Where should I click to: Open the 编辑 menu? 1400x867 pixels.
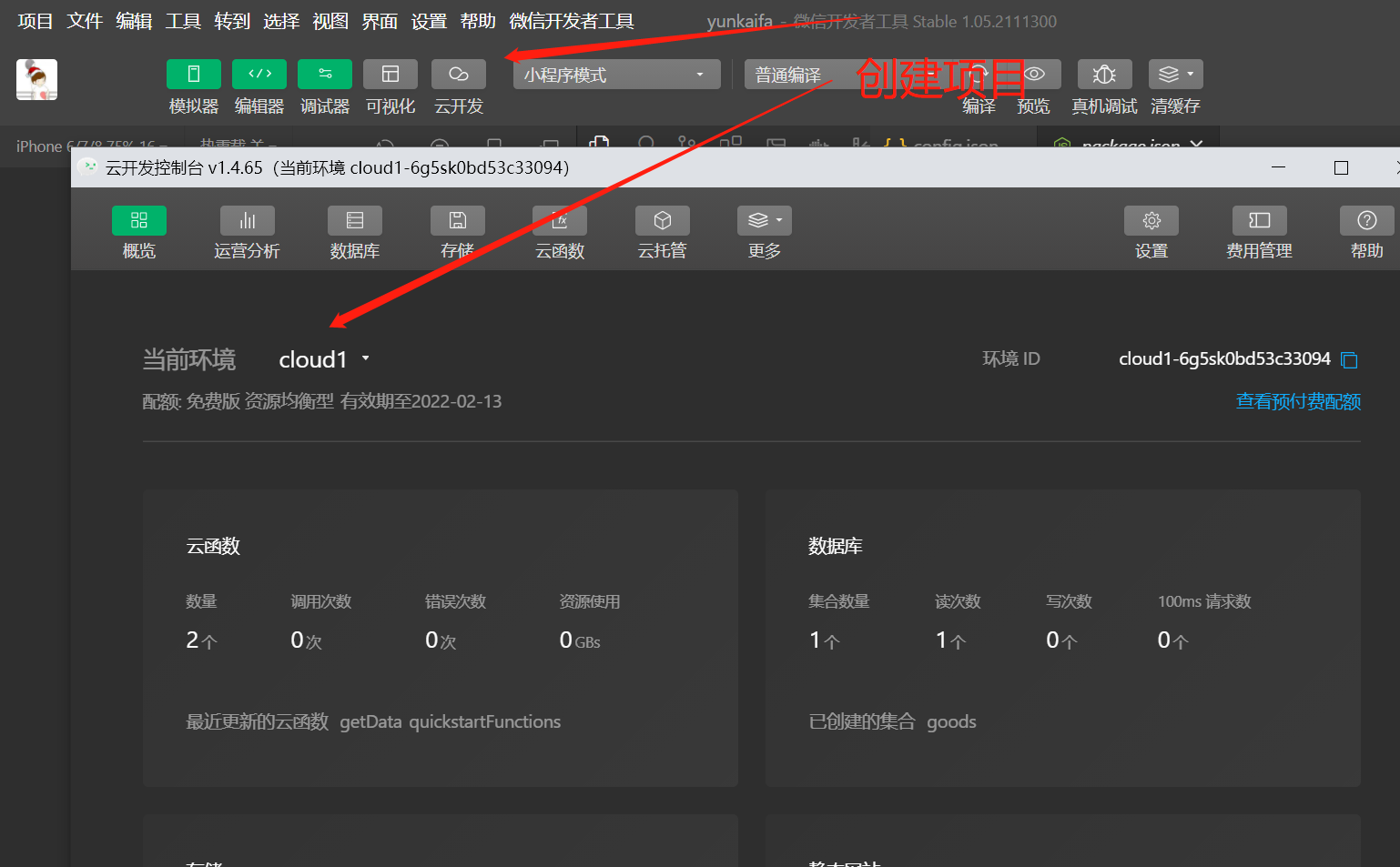[x=134, y=21]
